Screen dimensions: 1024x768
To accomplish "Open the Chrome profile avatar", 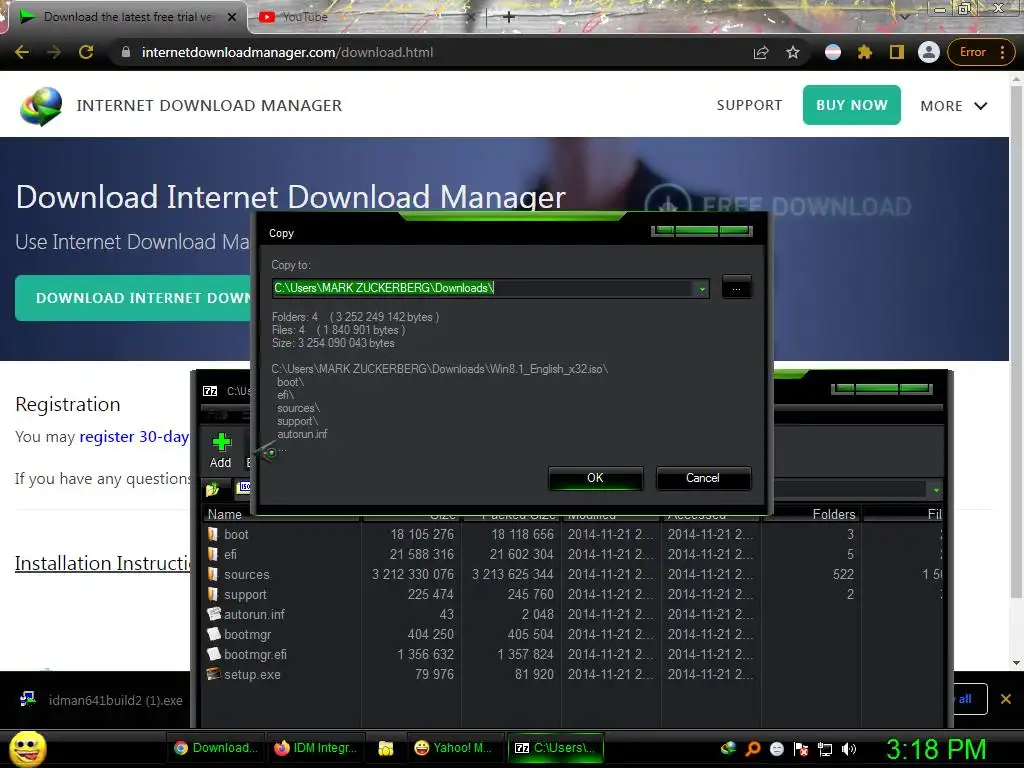I will tap(929, 52).
